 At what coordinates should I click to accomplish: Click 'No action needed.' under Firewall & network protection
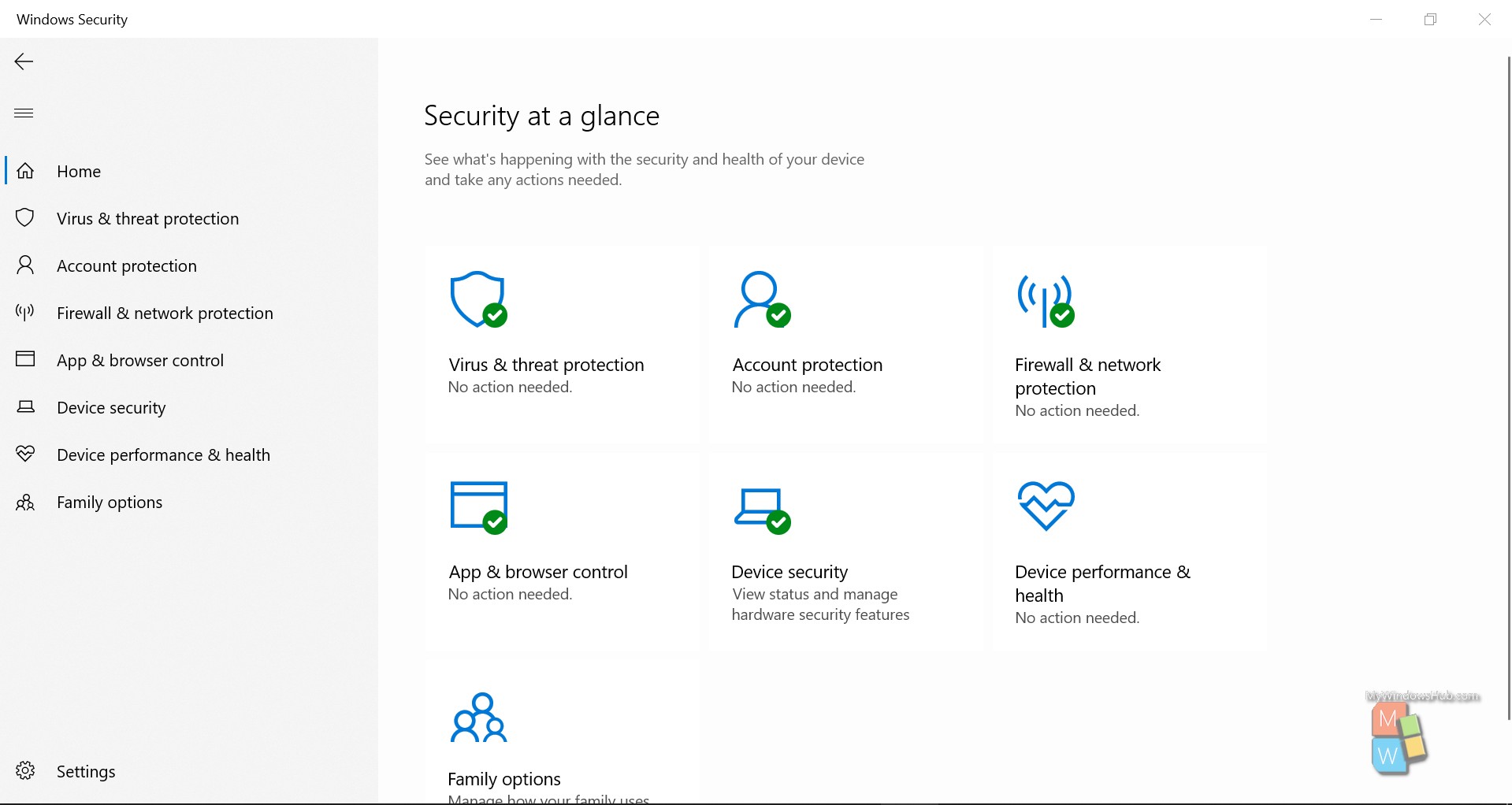coord(1077,410)
